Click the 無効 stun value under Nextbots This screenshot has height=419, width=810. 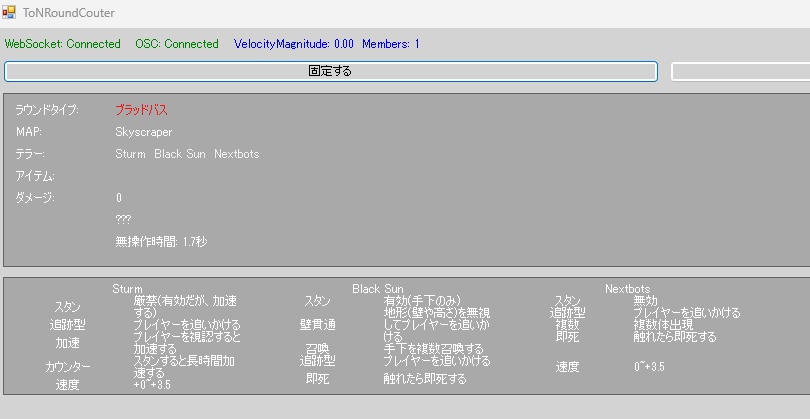click(x=645, y=301)
